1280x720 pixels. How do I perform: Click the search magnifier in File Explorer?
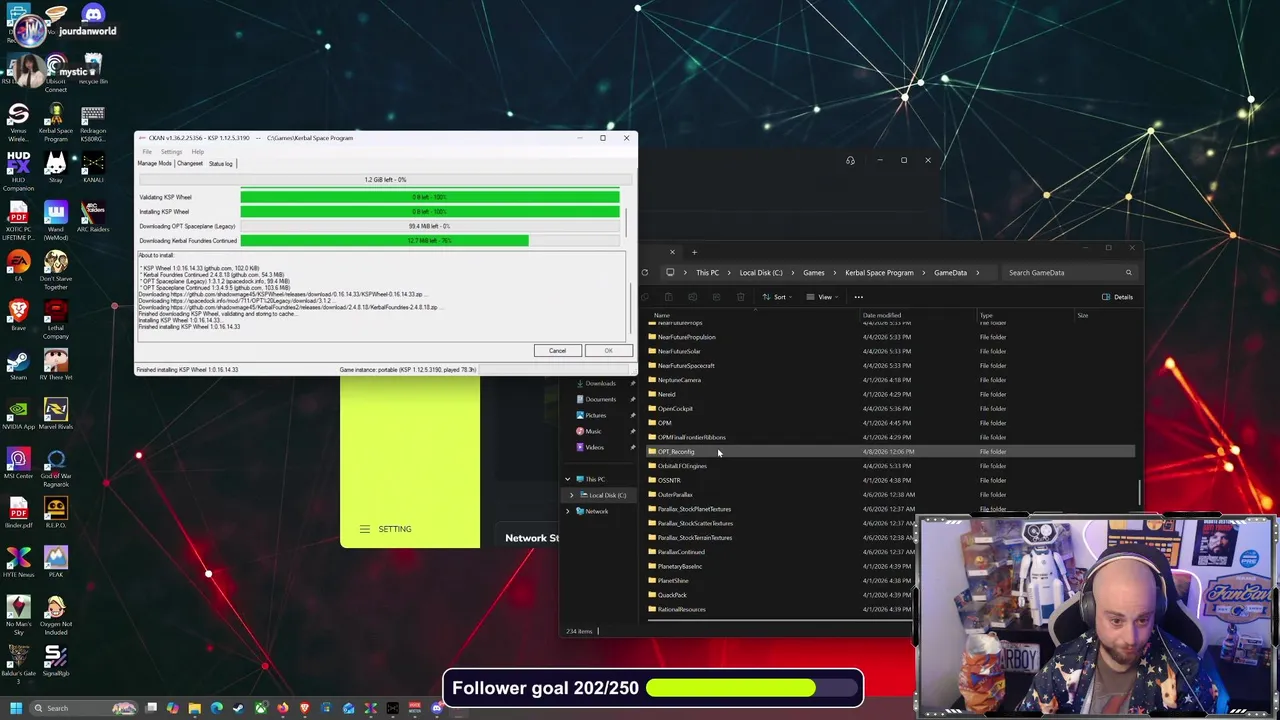point(1128,272)
